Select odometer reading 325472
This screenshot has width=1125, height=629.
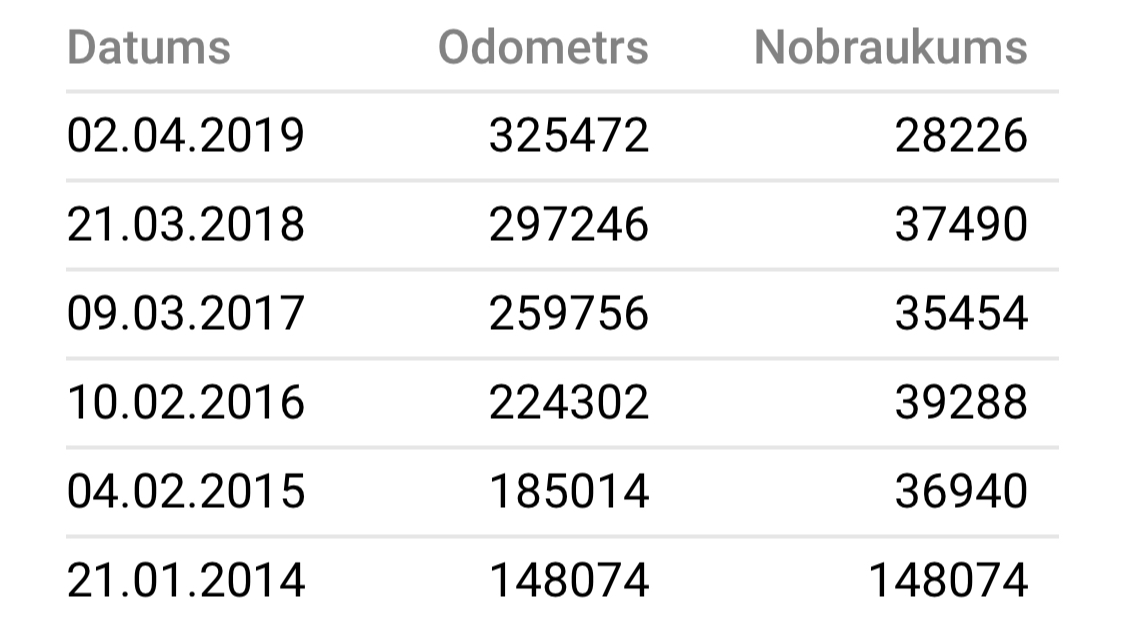(x=568, y=136)
